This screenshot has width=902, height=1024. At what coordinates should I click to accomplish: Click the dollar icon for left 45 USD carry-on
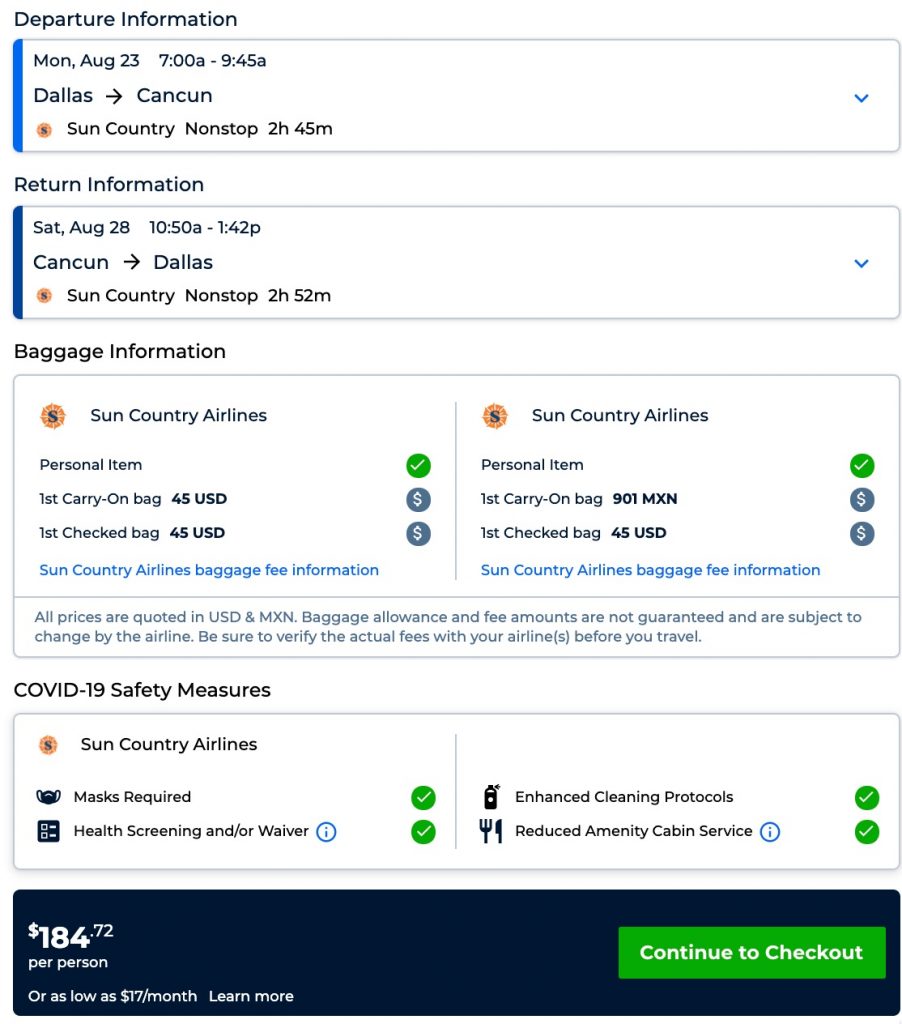pos(418,500)
